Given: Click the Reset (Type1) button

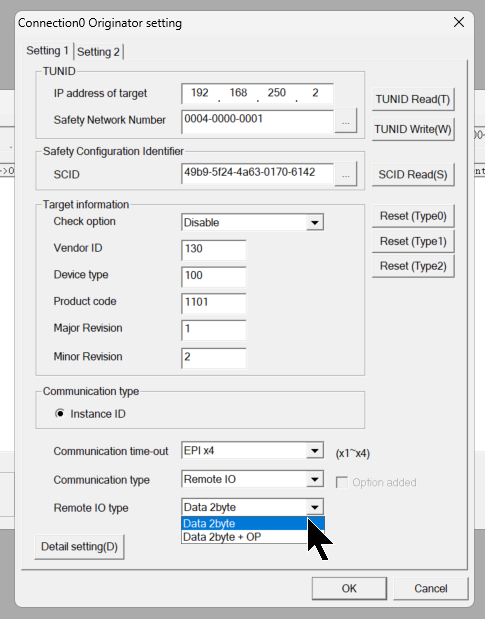Looking at the screenshot, I should [413, 241].
